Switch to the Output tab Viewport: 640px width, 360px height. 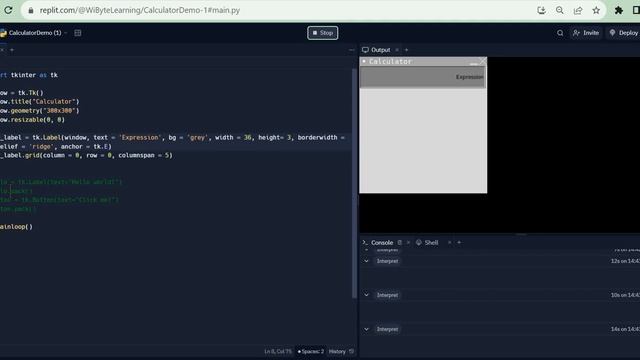click(376, 50)
